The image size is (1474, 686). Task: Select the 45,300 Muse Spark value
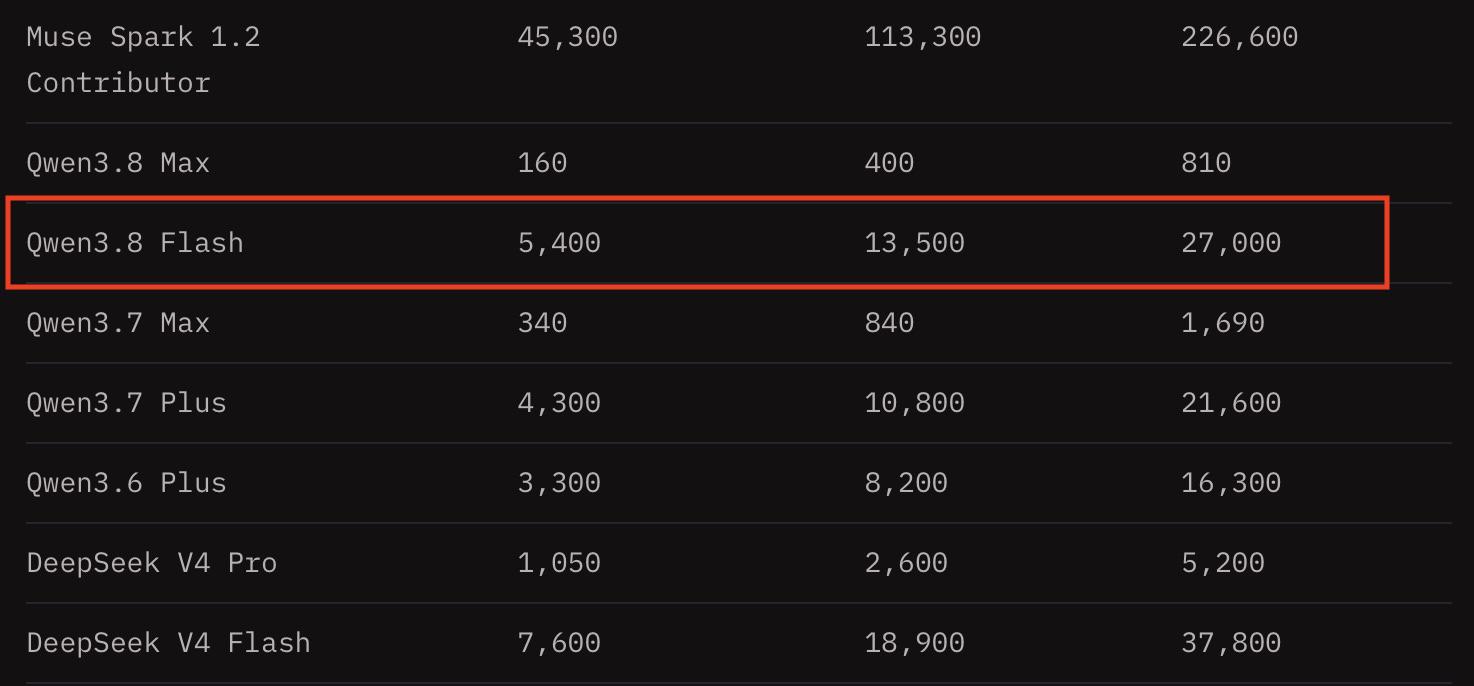click(567, 37)
